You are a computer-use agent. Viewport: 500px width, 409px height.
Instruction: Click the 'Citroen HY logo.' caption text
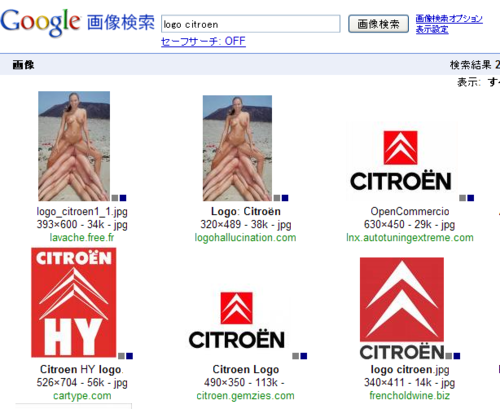[82, 369]
